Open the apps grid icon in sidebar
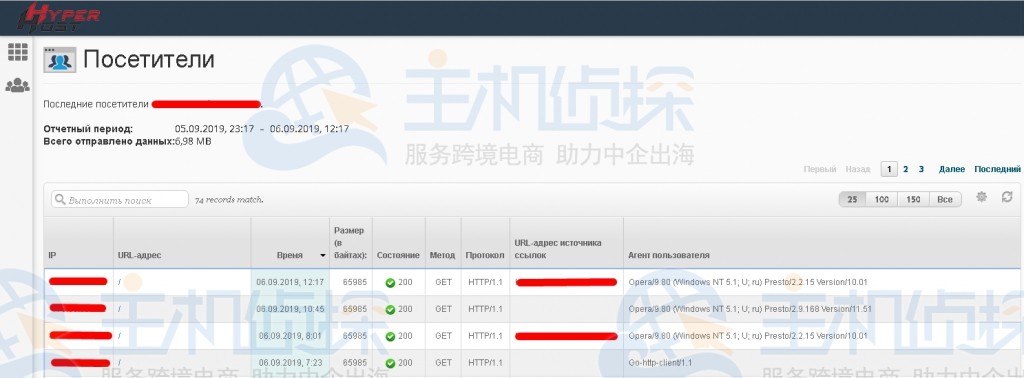Screen dimensions: 1024x378 pos(18,52)
